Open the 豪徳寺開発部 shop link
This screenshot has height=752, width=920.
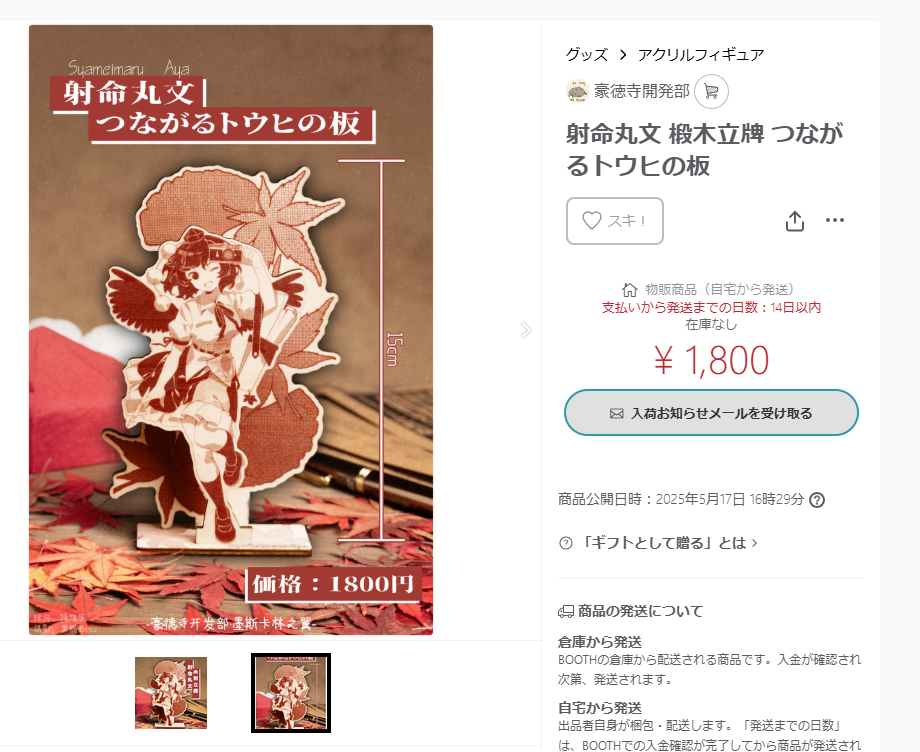tap(641, 91)
